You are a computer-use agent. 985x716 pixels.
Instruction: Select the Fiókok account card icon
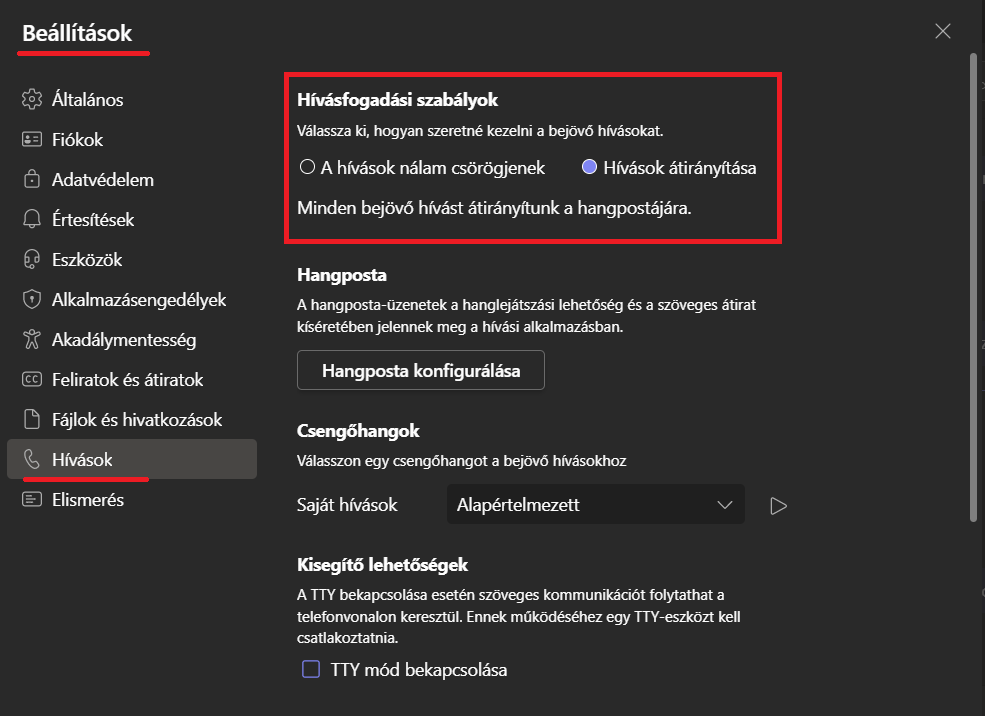[x=32, y=139]
